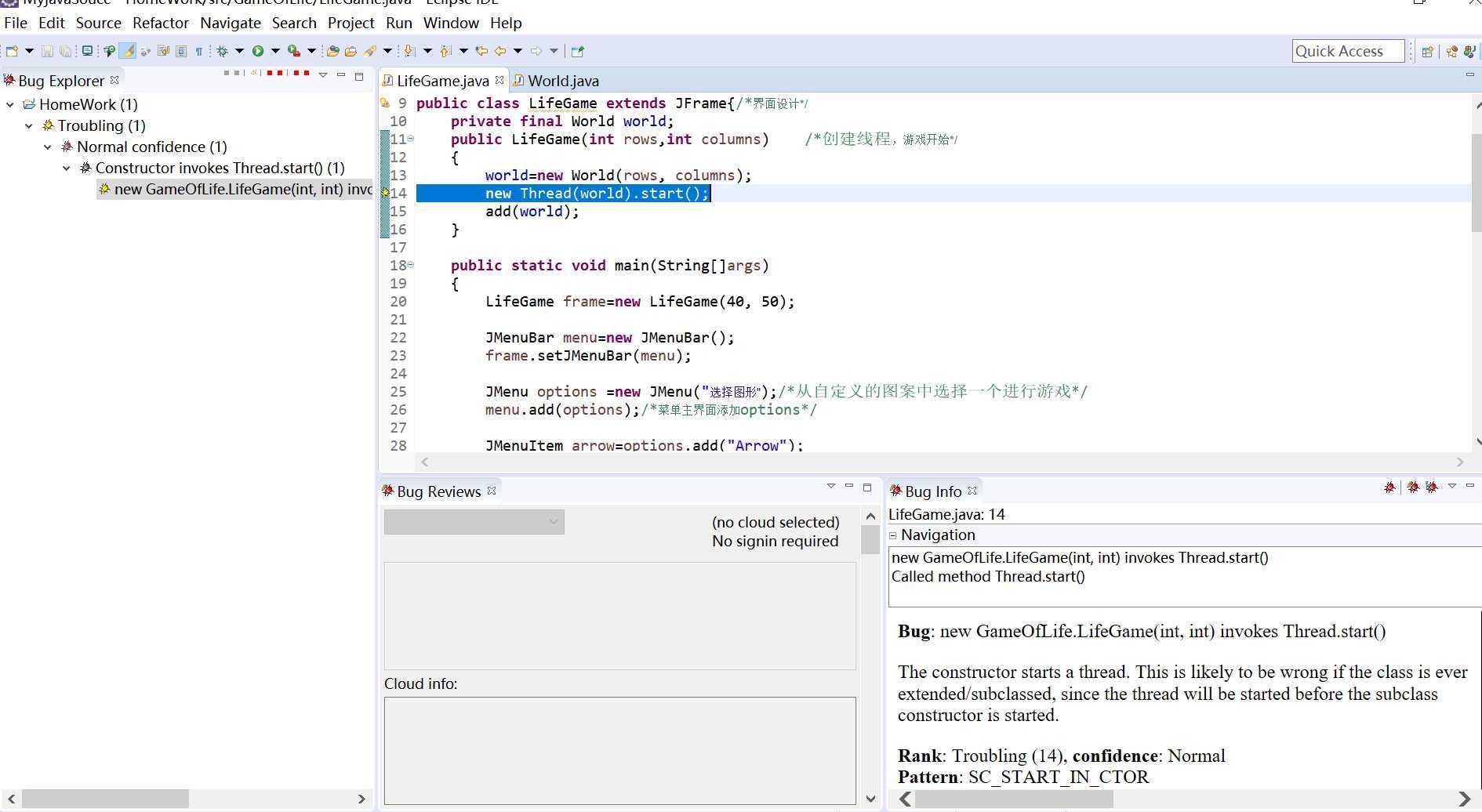Collapse the Normal confidence (1) node
1482x812 pixels.
pos(48,147)
